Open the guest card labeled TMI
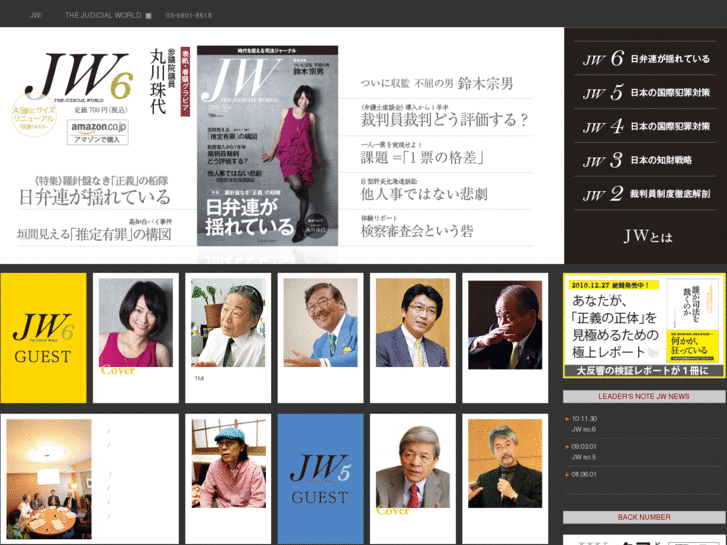This screenshot has height=545, width=727. click(x=228, y=338)
